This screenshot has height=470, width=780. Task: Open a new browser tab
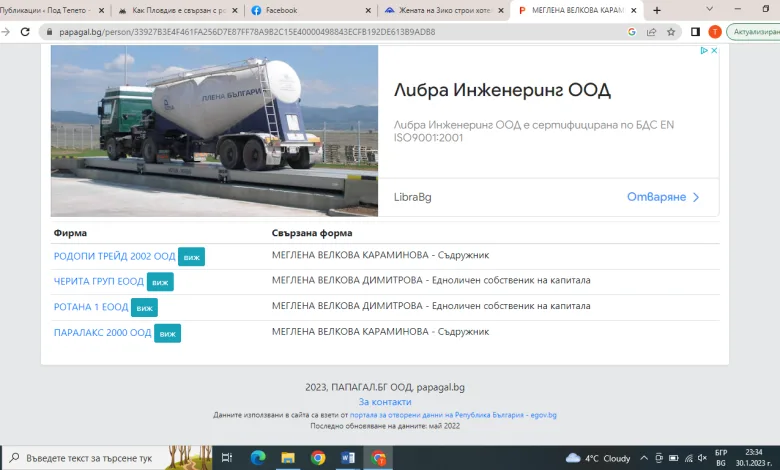coord(657,10)
